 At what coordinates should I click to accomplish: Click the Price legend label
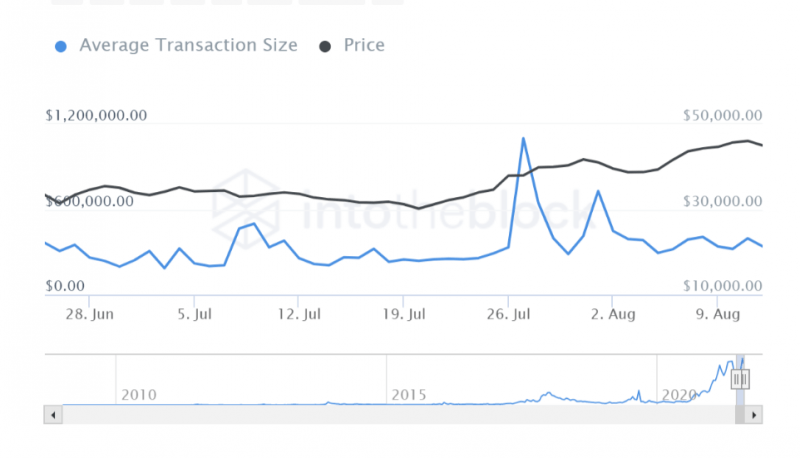point(364,45)
